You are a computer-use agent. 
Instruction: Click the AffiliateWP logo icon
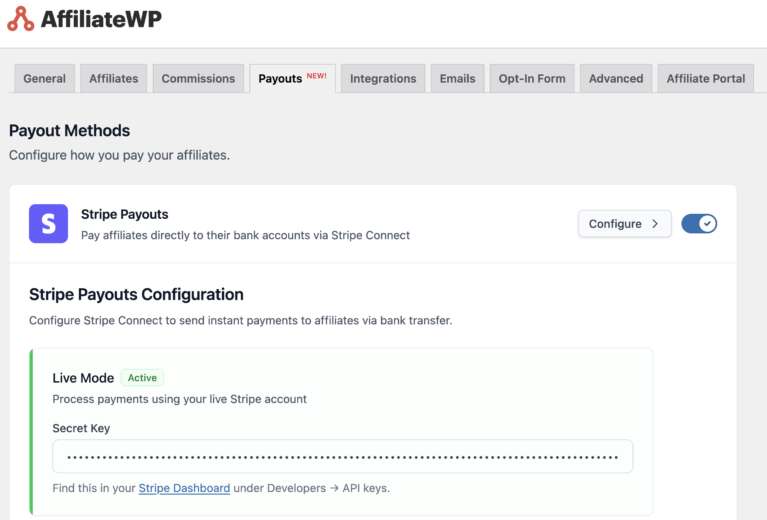(20, 19)
